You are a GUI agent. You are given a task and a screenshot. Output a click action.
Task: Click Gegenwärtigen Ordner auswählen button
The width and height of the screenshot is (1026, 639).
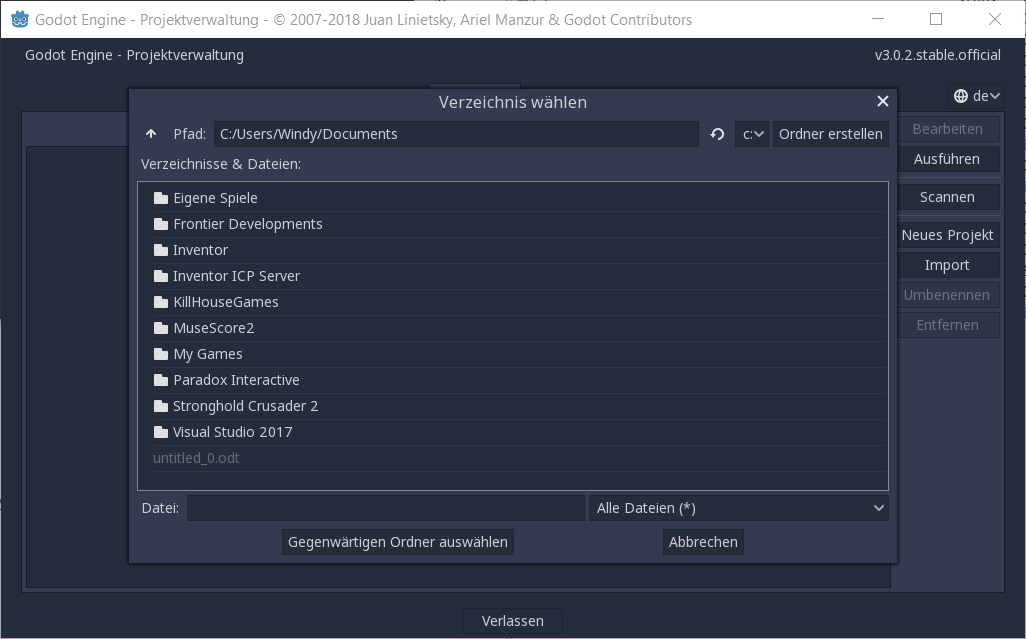coord(398,542)
